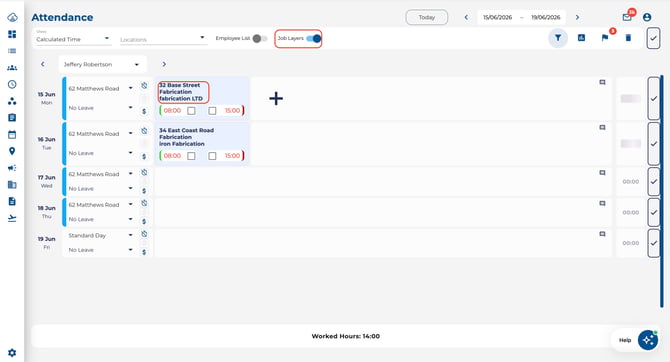The image size is (670, 362).
Task: Add job with the plus icon
Action: pyautogui.click(x=276, y=99)
